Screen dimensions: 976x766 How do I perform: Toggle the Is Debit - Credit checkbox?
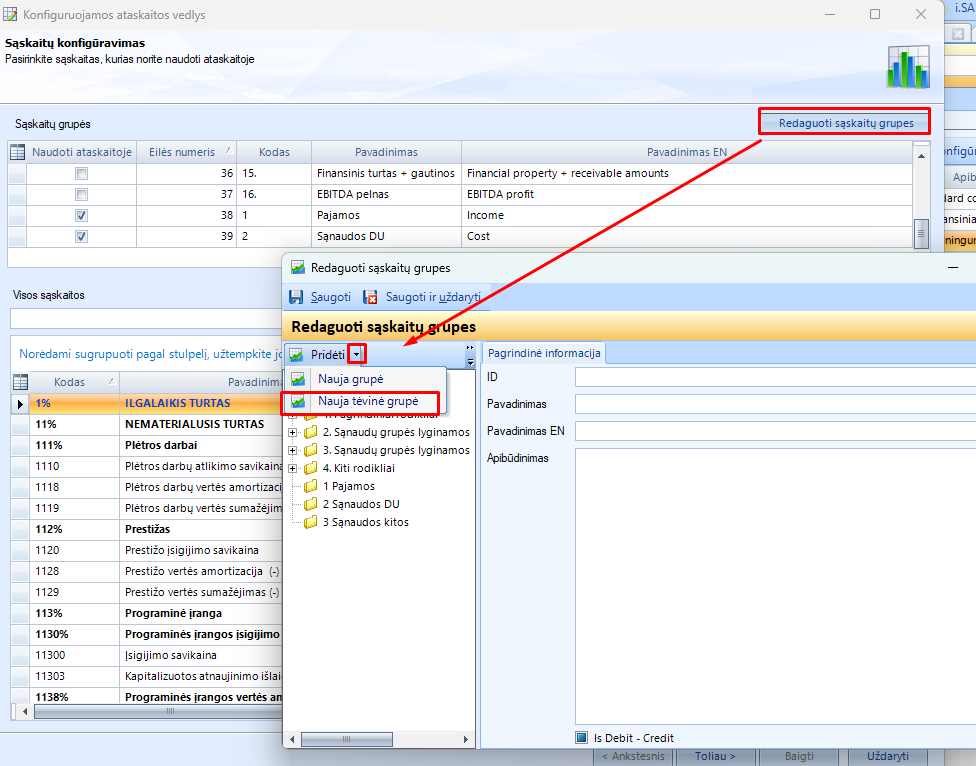[x=581, y=738]
